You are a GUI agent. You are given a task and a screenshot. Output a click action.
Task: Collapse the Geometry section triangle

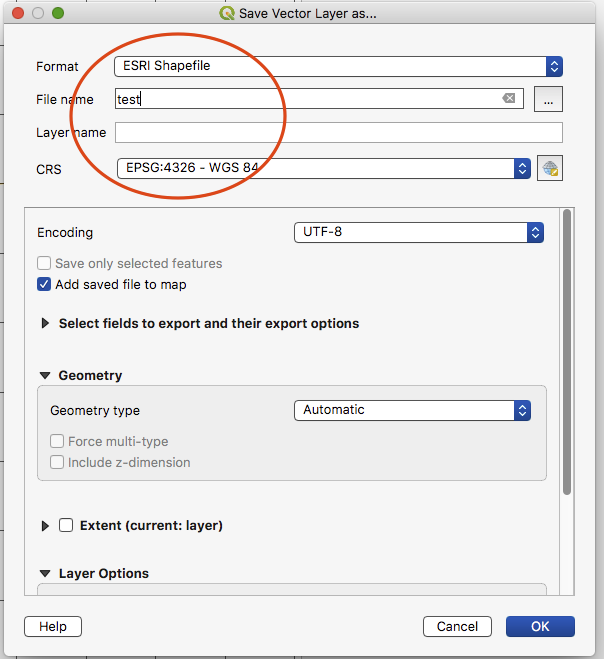(x=45, y=375)
